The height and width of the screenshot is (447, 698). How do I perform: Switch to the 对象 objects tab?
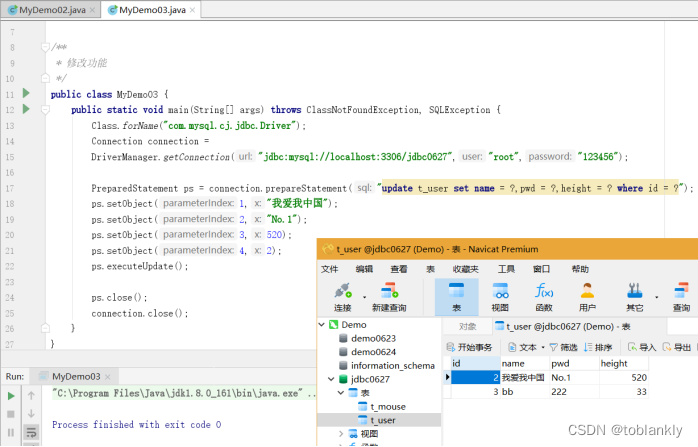[x=468, y=327]
